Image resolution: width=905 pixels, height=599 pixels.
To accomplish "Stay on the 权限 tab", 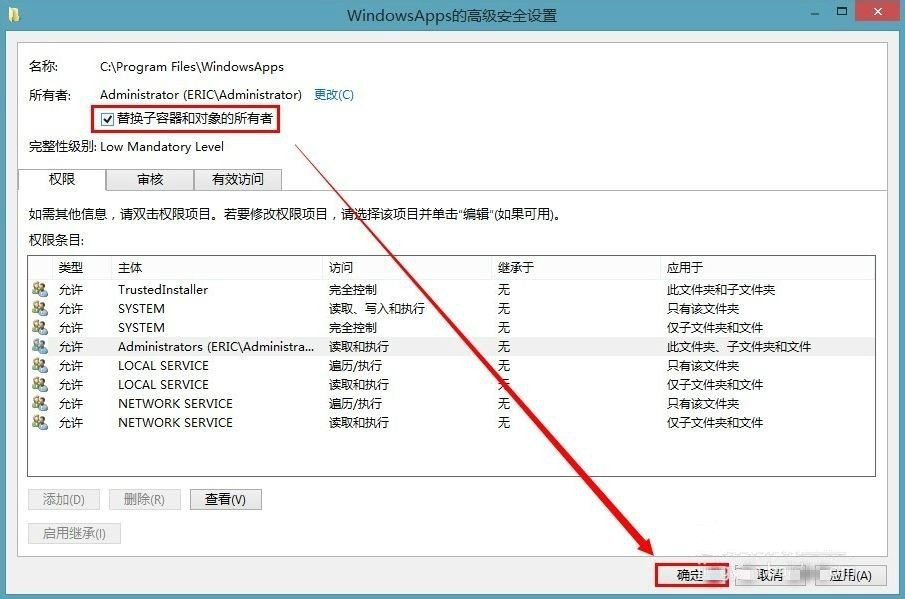I will 61,180.
